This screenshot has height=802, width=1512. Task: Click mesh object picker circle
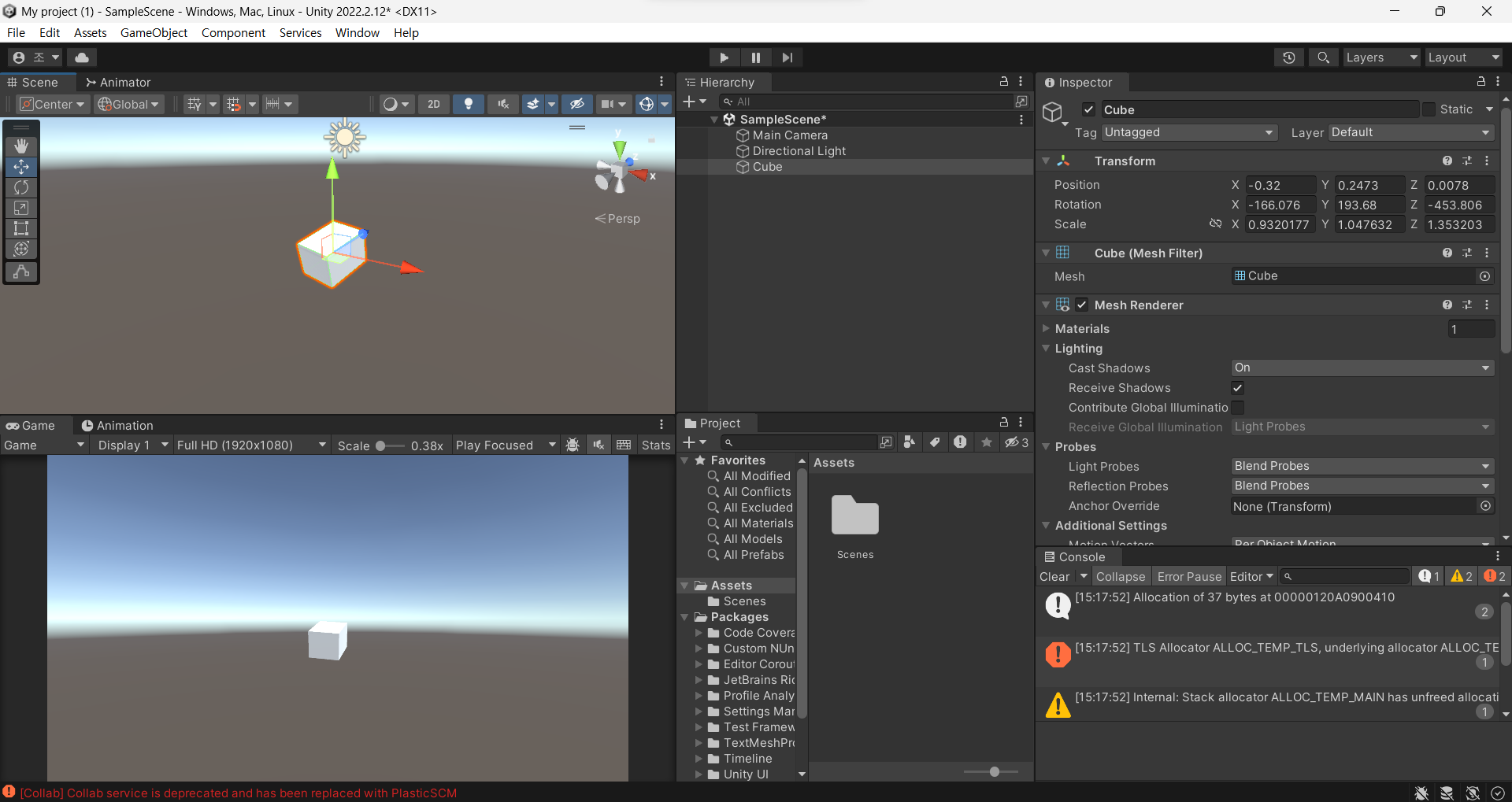1484,276
